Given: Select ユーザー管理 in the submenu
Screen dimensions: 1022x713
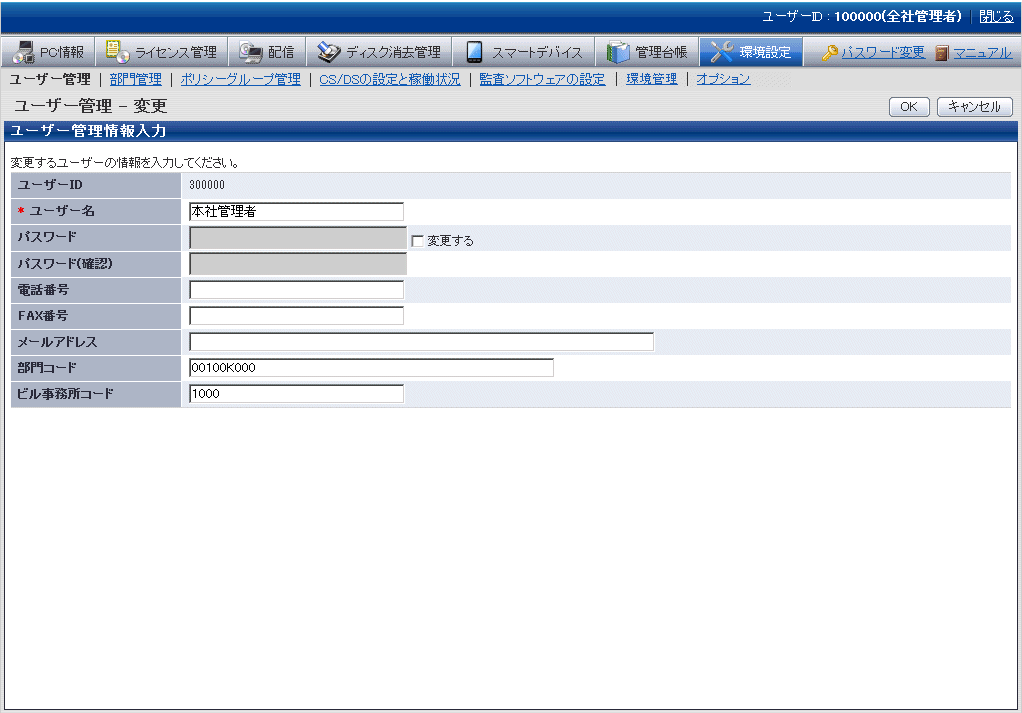Looking at the screenshot, I should coord(50,79).
